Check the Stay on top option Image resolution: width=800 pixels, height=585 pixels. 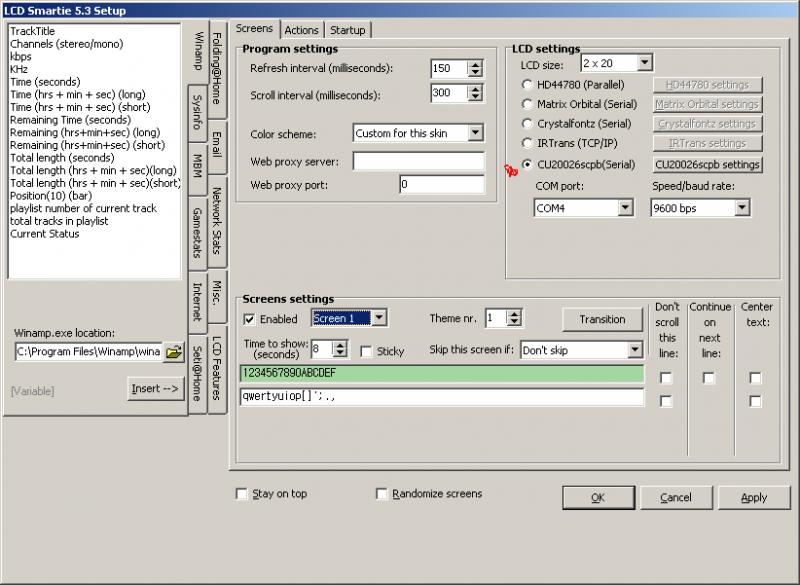point(241,494)
